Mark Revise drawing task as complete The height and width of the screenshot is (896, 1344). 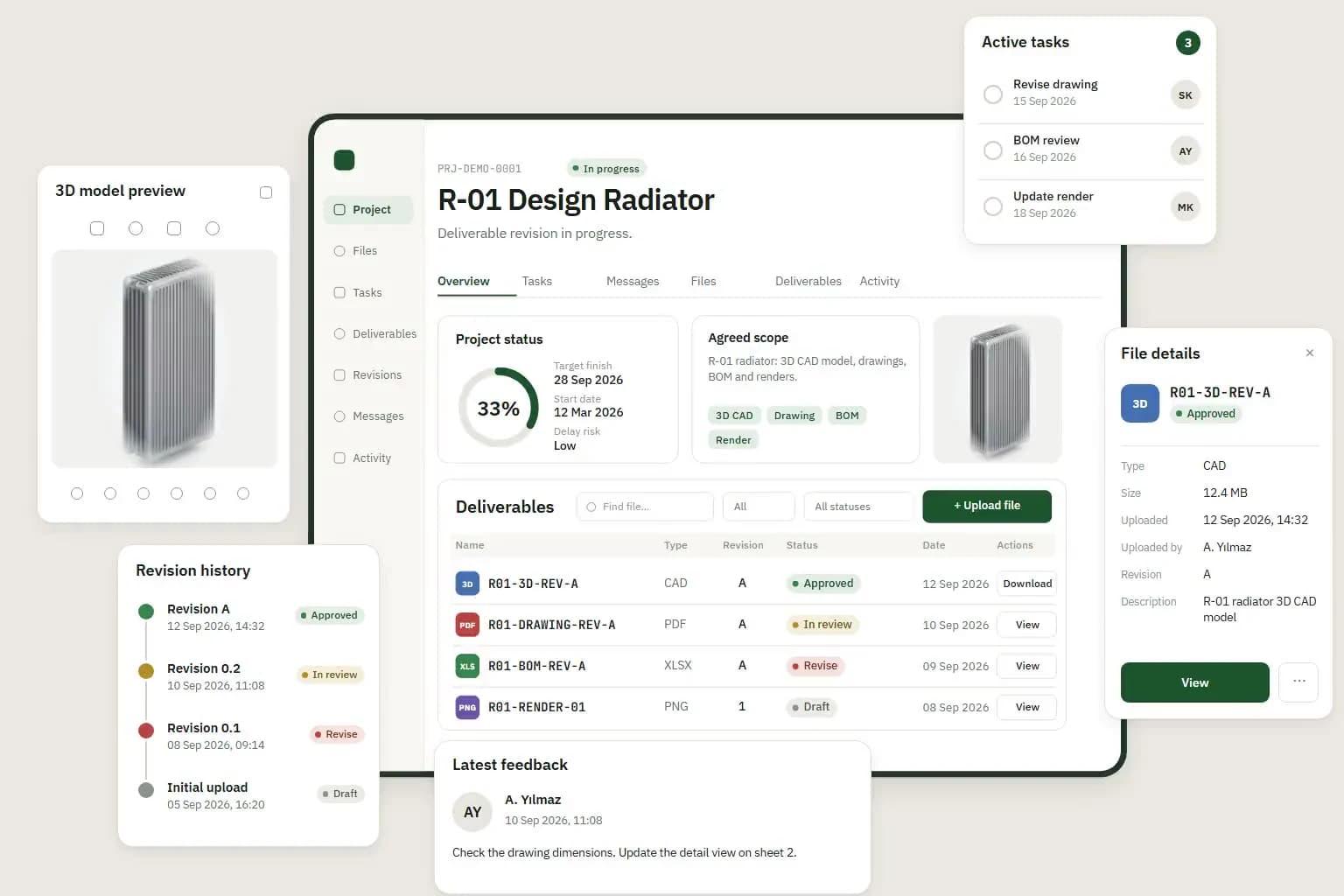993,94
